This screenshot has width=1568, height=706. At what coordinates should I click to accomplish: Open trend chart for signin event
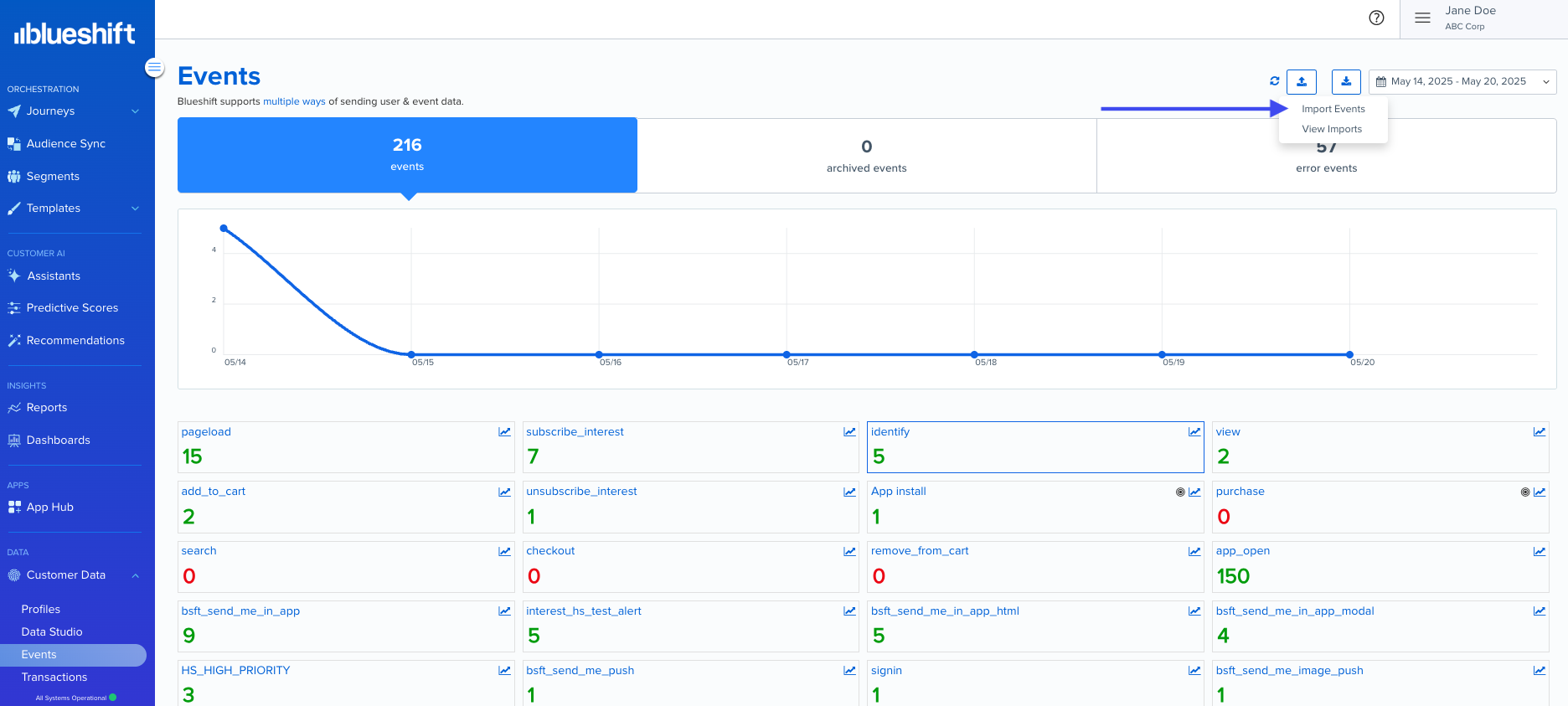[x=1194, y=671]
